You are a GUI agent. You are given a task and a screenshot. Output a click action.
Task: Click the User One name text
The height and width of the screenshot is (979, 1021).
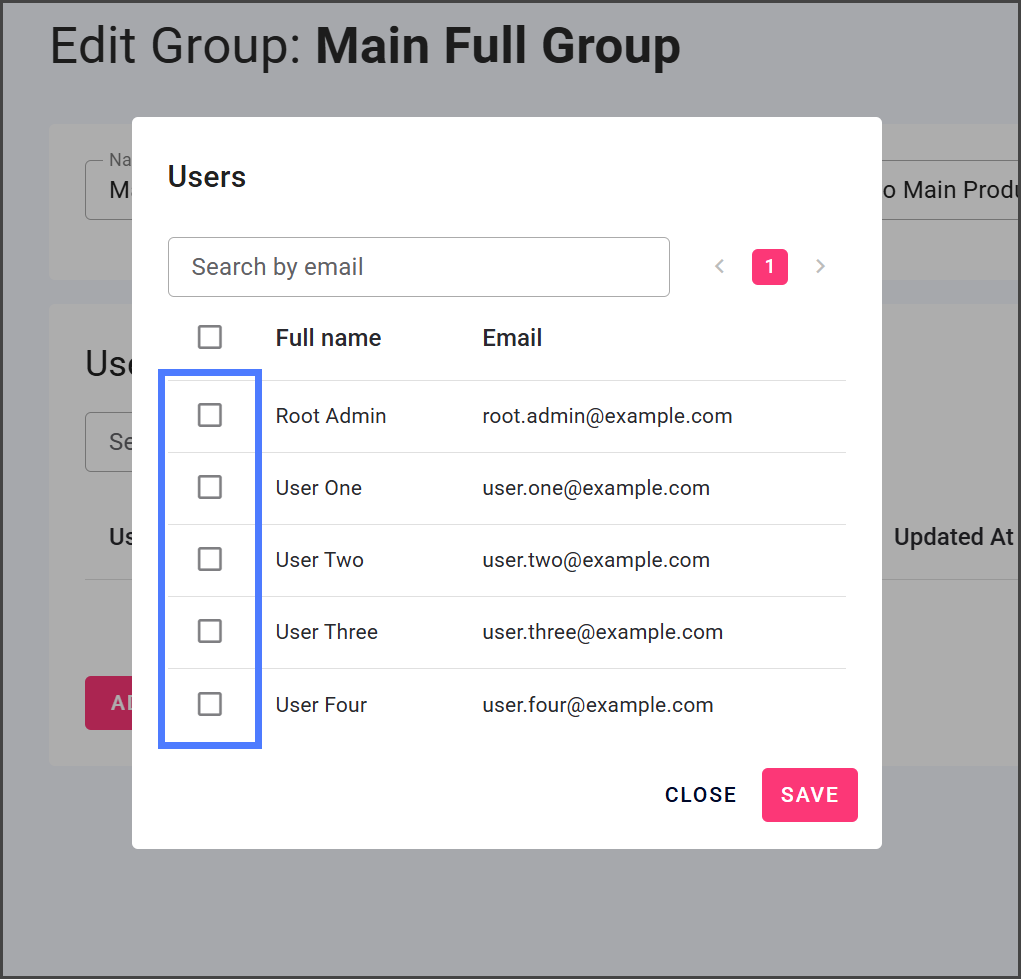[319, 488]
